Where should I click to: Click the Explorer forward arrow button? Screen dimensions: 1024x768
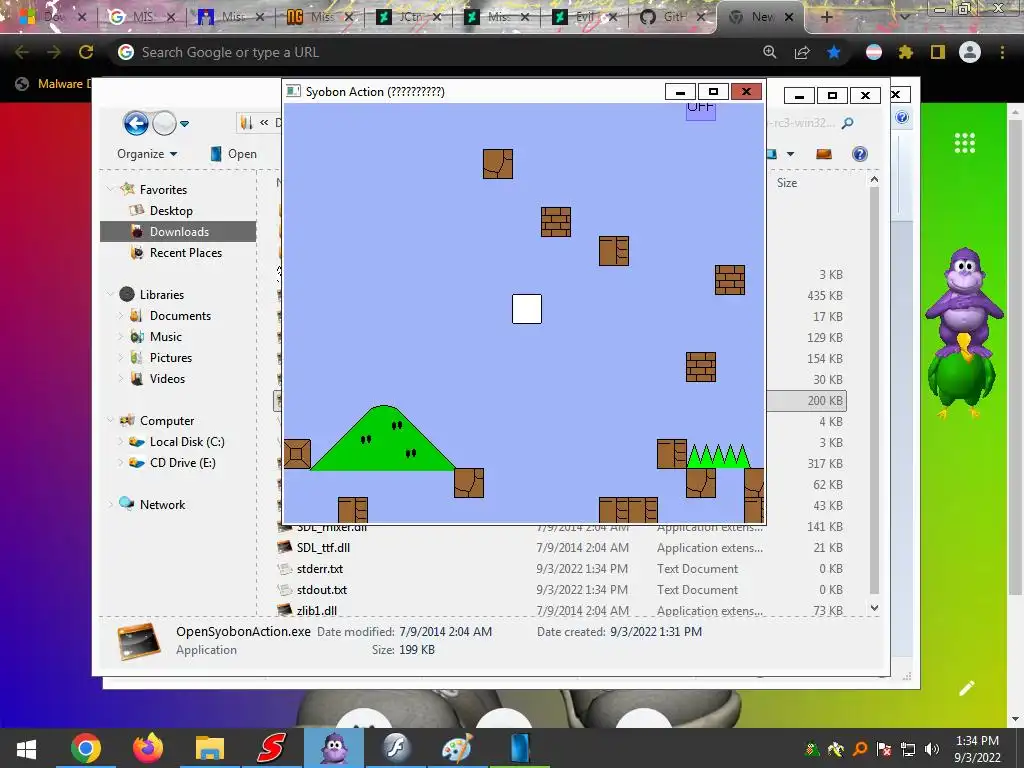coord(164,123)
